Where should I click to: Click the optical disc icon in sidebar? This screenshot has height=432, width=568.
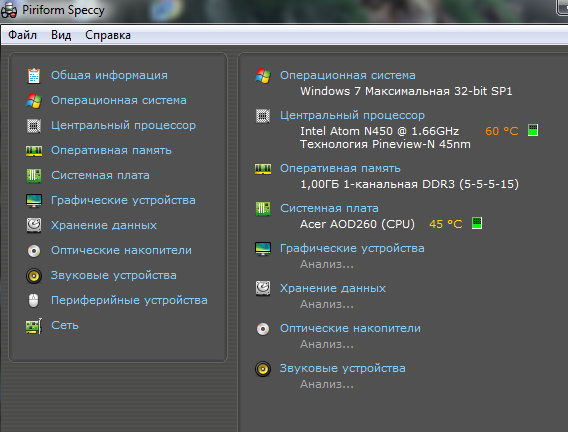click(x=34, y=251)
